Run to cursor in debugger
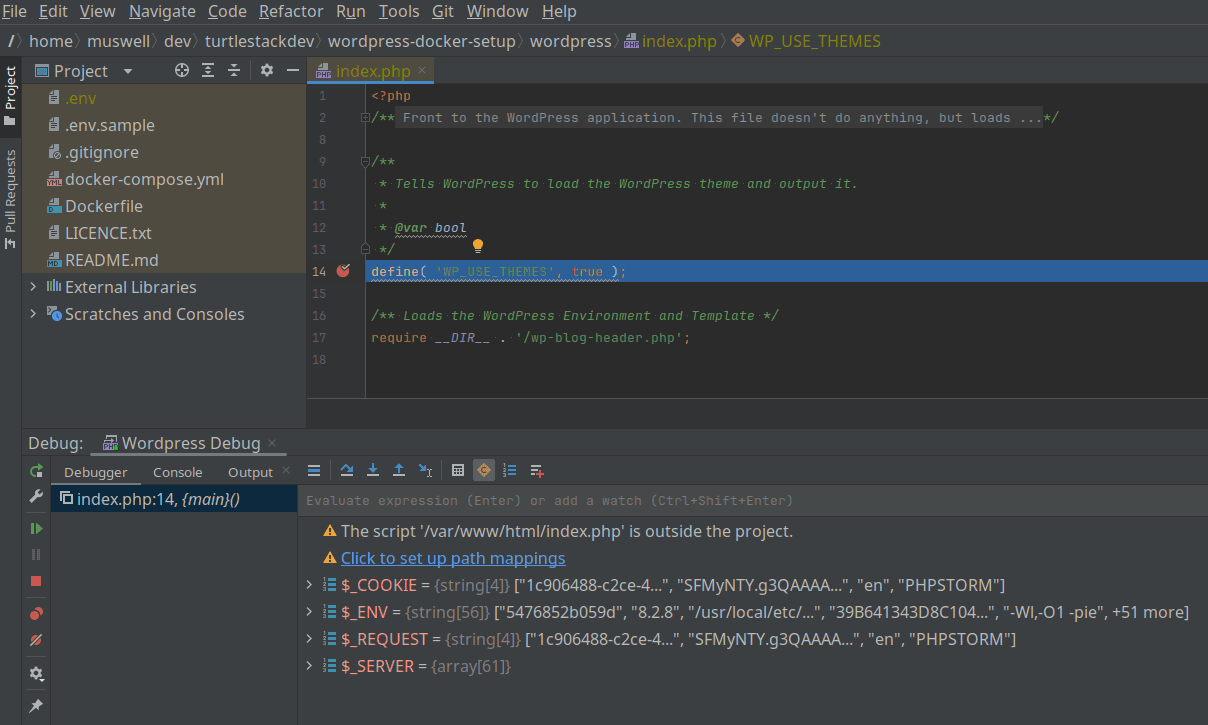The image size is (1208, 725). [425, 470]
